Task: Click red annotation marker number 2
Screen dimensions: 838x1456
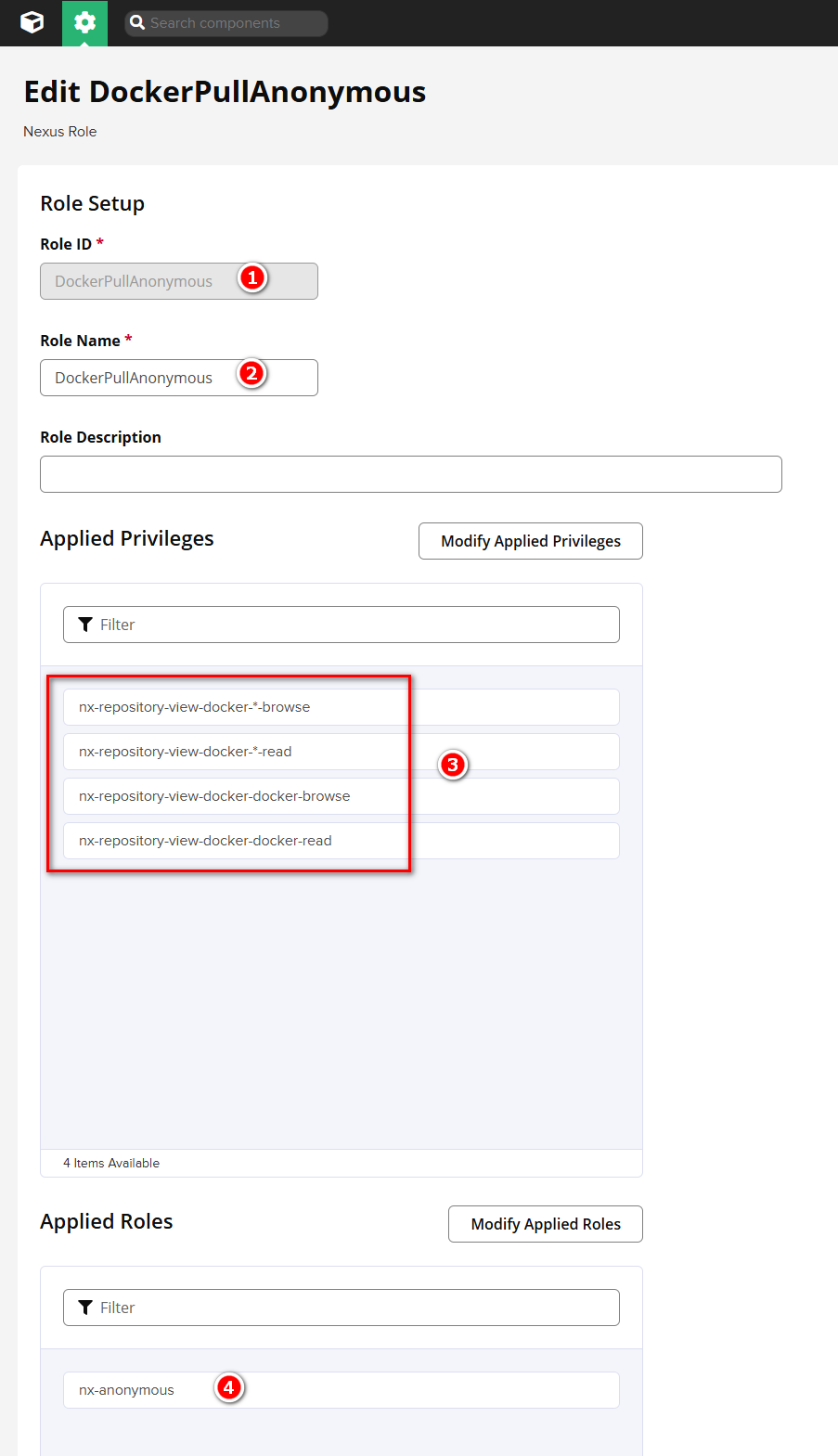Action: [251, 374]
